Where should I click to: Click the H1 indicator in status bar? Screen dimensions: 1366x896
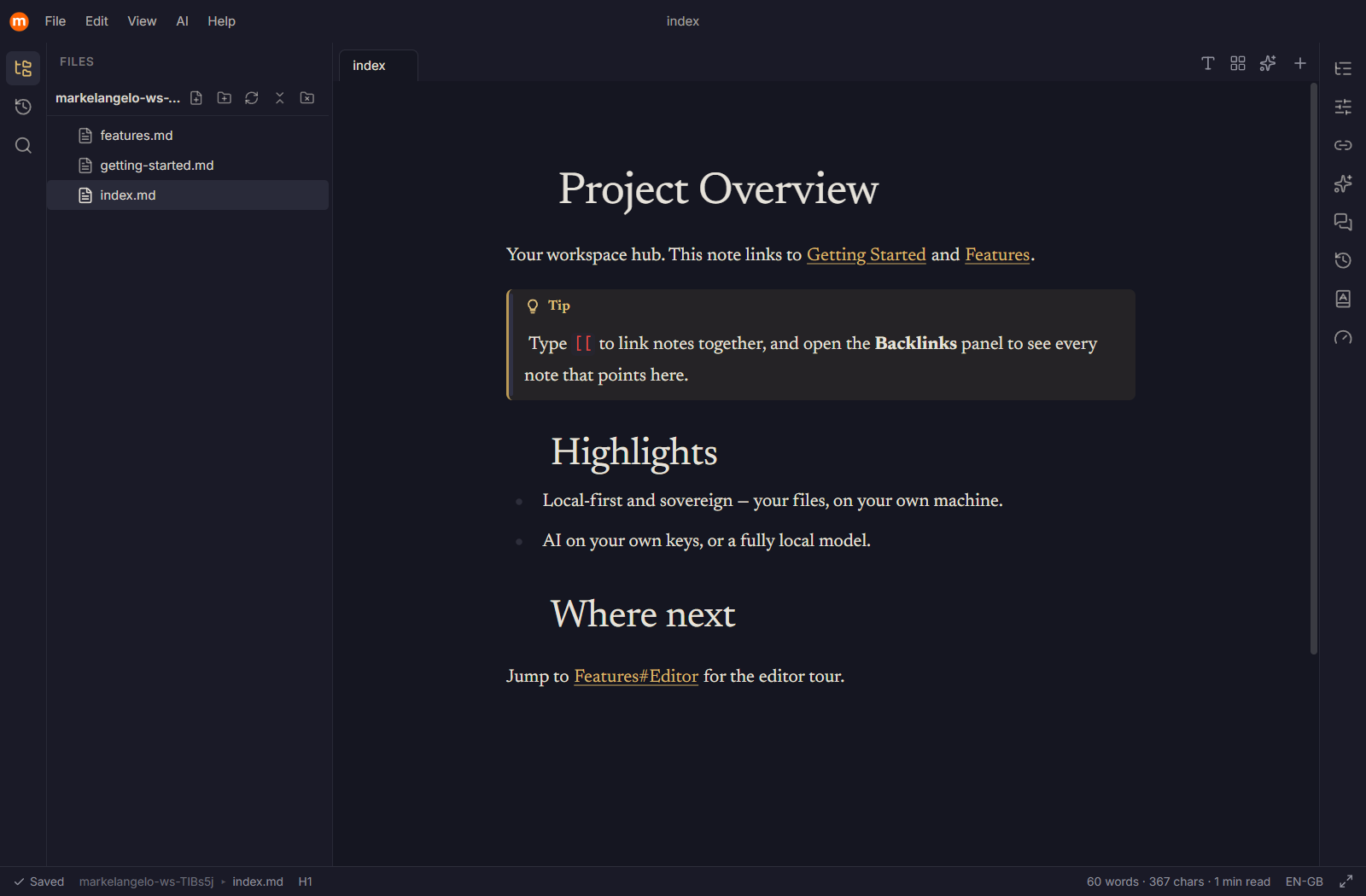[305, 881]
